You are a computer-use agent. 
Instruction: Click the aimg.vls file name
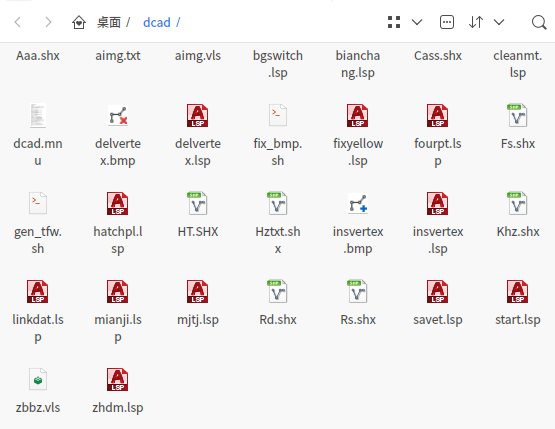click(x=198, y=56)
